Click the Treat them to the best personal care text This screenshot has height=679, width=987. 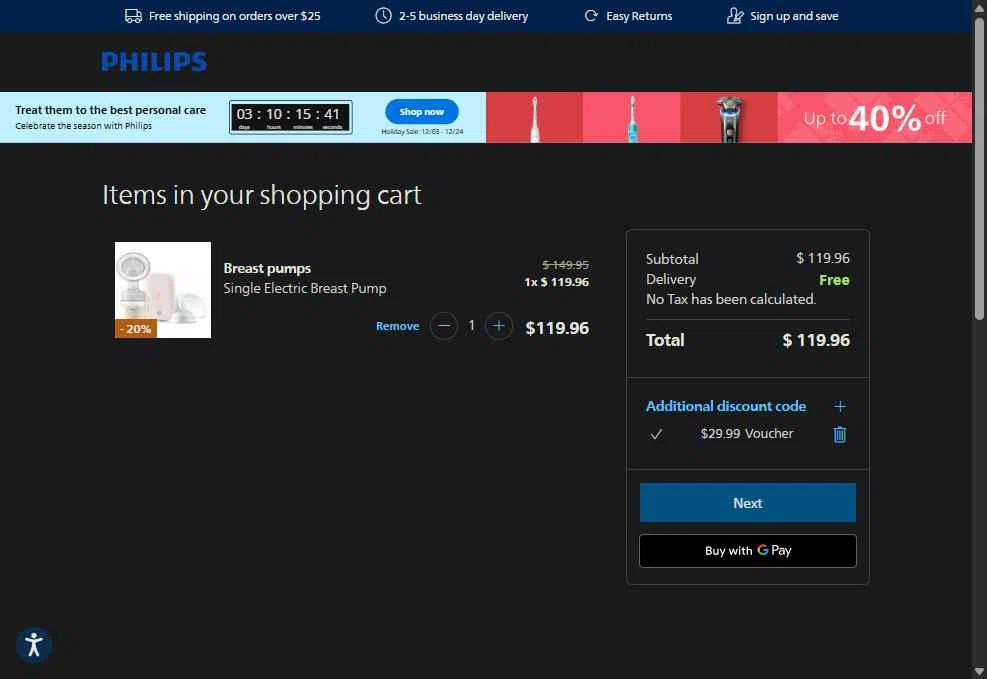(111, 110)
